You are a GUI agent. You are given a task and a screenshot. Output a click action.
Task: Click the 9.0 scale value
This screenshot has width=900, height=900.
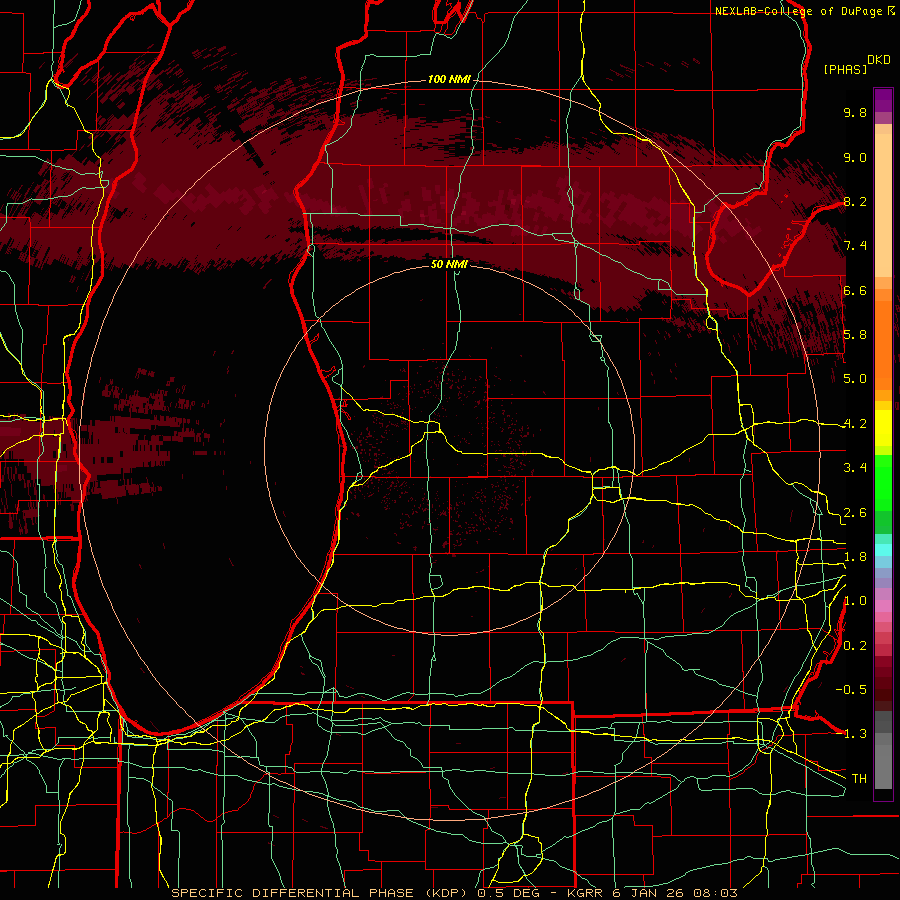(x=855, y=157)
